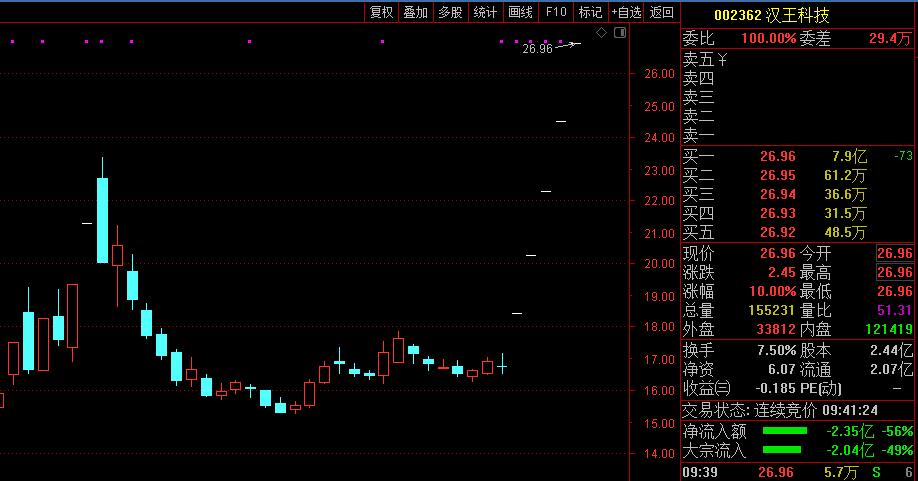The height and width of the screenshot is (481, 918).
Task: Open the 统计 statistics tool
Action: [x=485, y=12]
